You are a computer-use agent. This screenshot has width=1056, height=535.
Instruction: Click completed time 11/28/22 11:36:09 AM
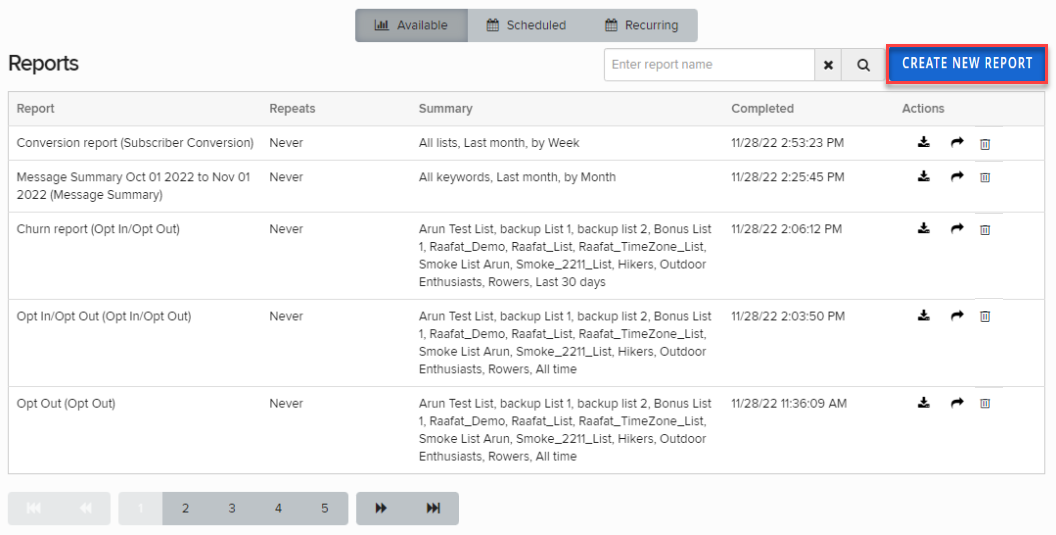click(789, 404)
